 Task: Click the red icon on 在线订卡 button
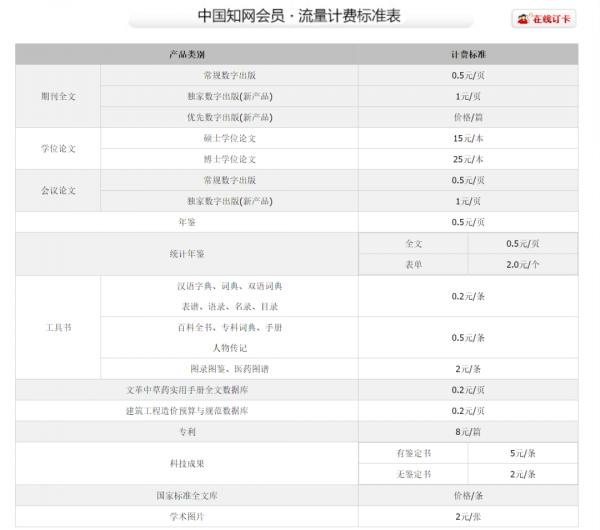click(x=522, y=19)
